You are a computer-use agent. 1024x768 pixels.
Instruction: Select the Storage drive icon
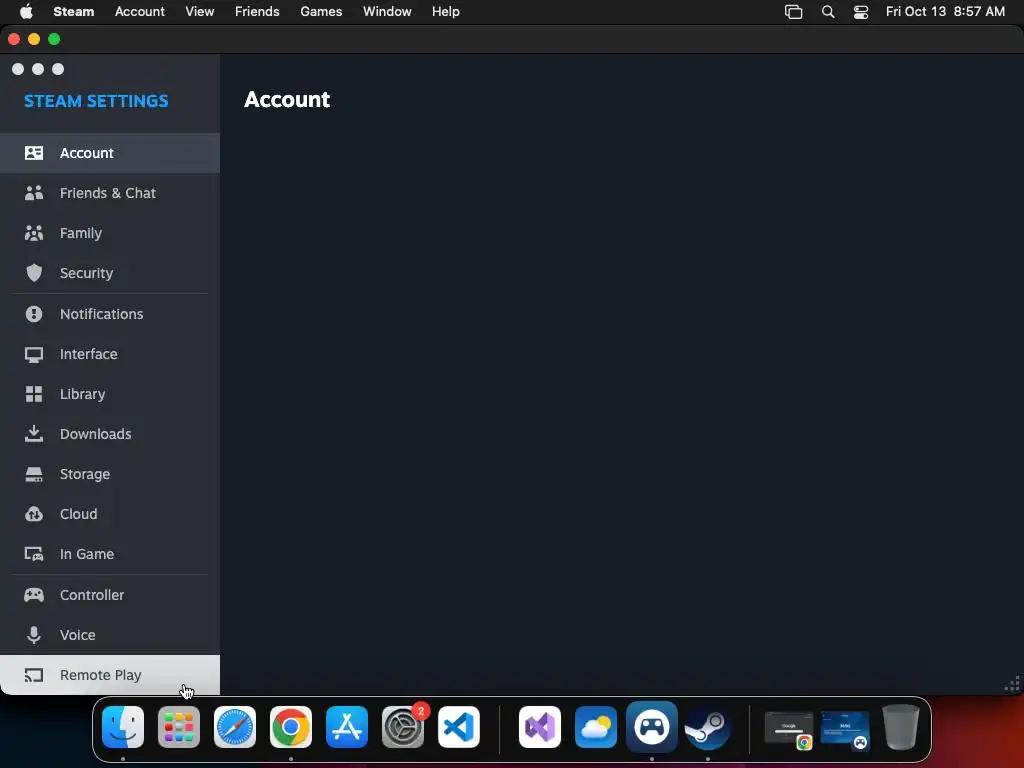tap(34, 474)
